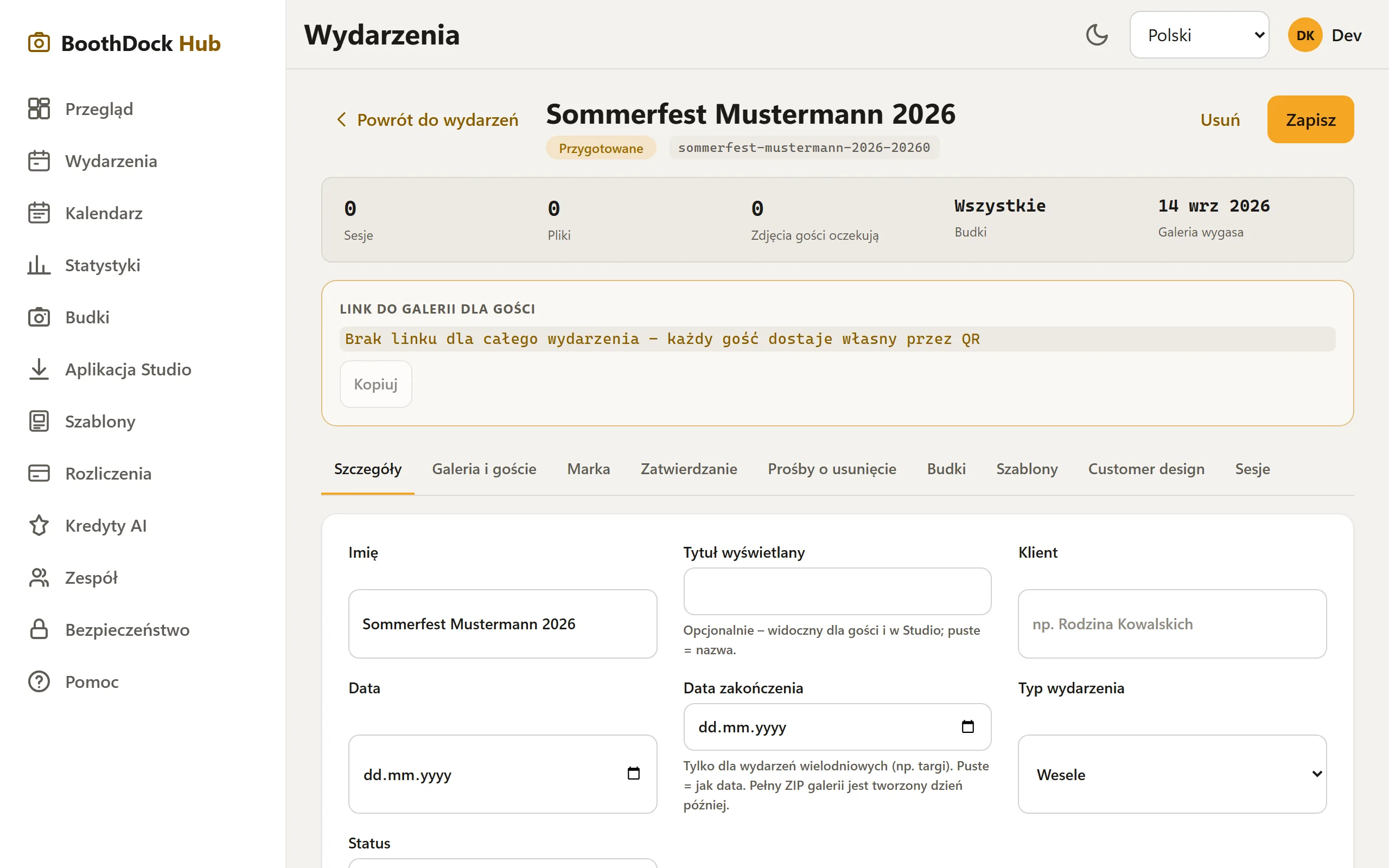The width and height of the screenshot is (1389, 868).
Task: Click the Przygotowane status badge
Action: click(601, 148)
